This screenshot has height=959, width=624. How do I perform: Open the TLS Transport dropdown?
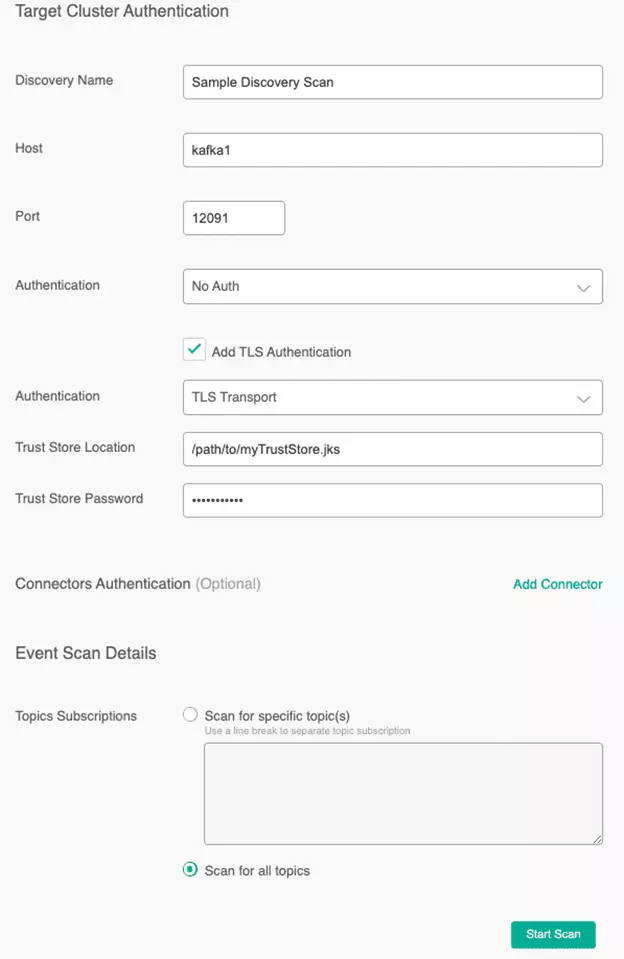pos(392,397)
